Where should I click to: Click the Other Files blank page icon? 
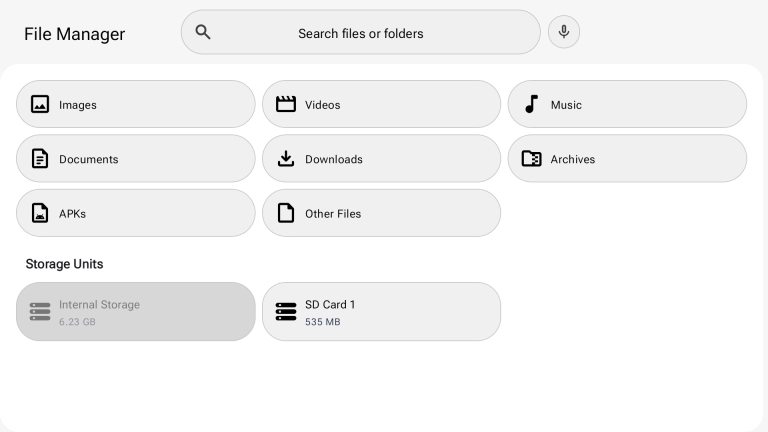tap(286, 213)
